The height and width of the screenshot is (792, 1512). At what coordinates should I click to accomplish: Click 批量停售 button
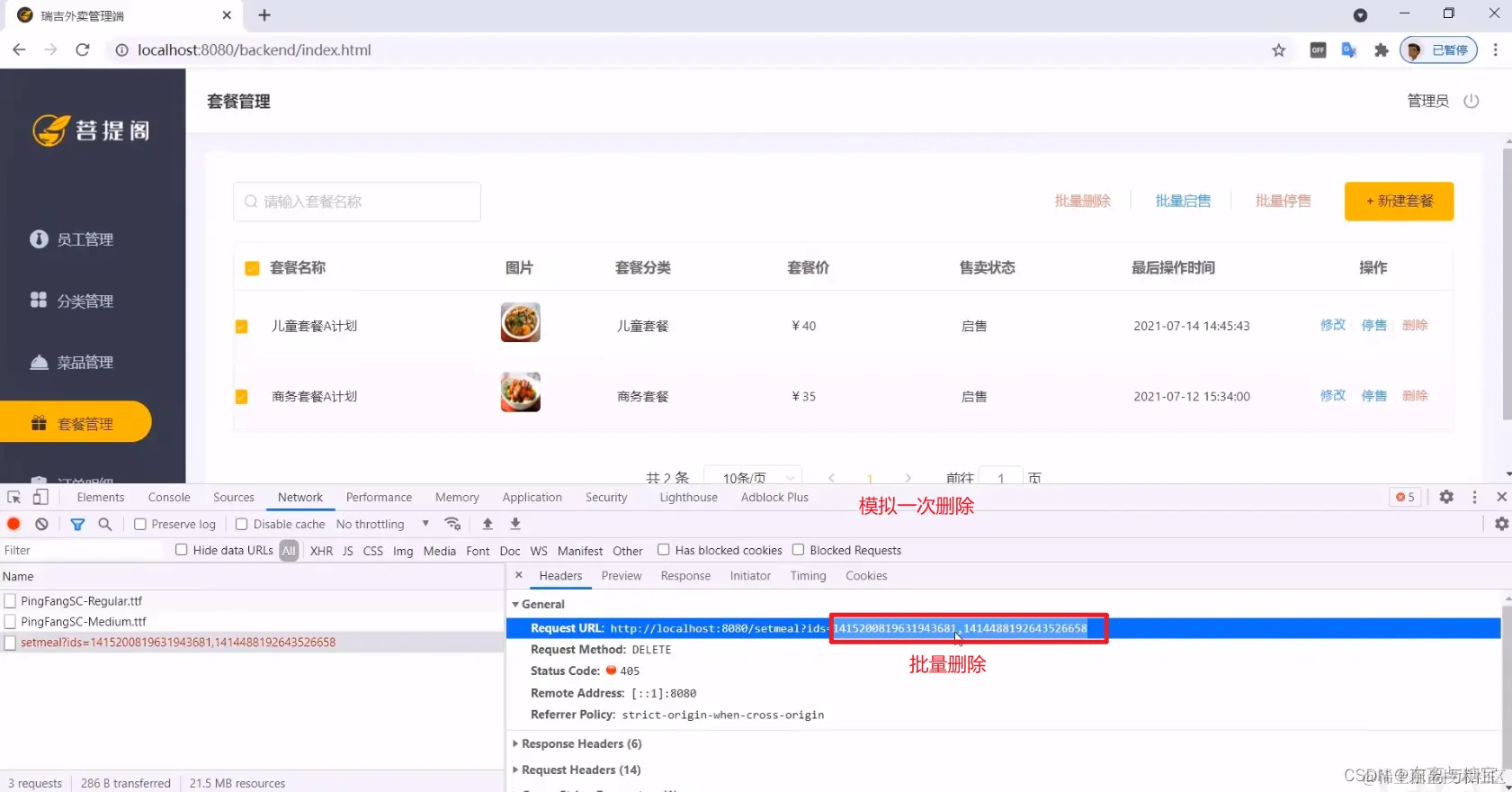[x=1284, y=201]
